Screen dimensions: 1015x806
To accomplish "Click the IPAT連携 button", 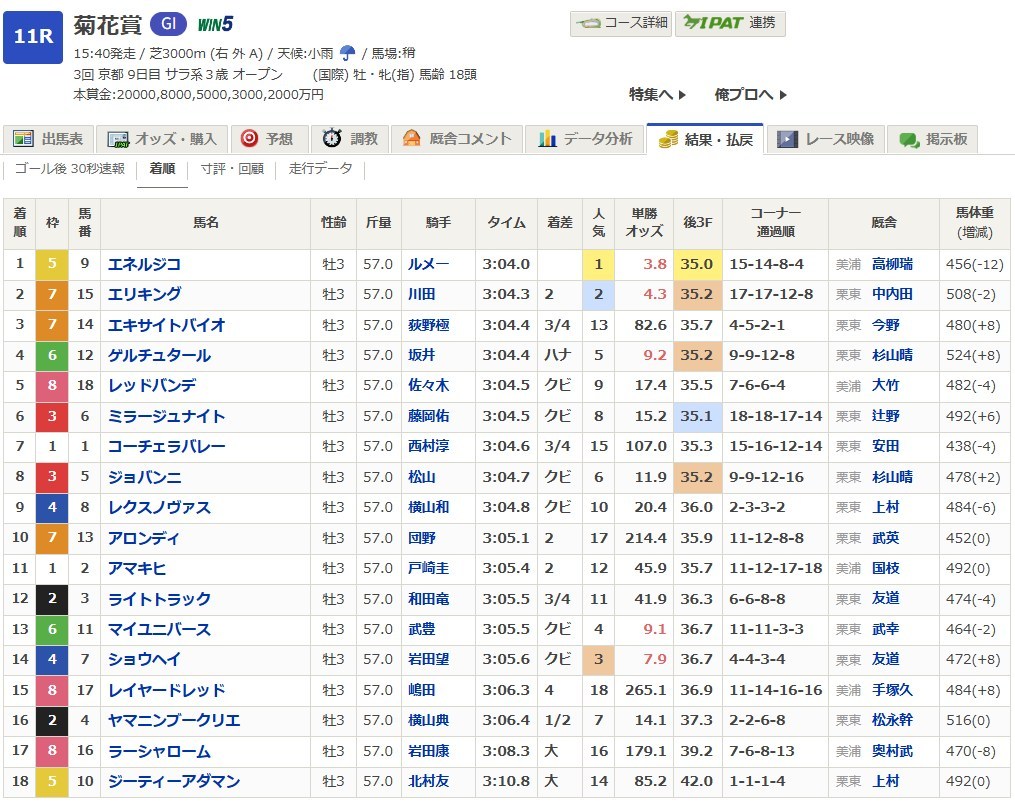I will click(730, 23).
